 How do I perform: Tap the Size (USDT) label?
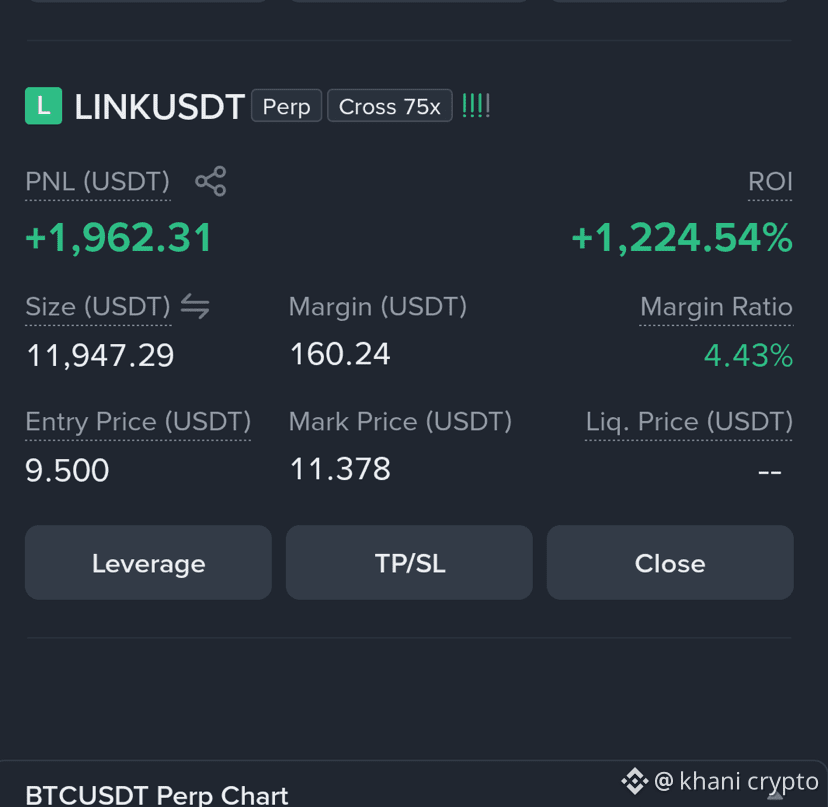click(98, 307)
